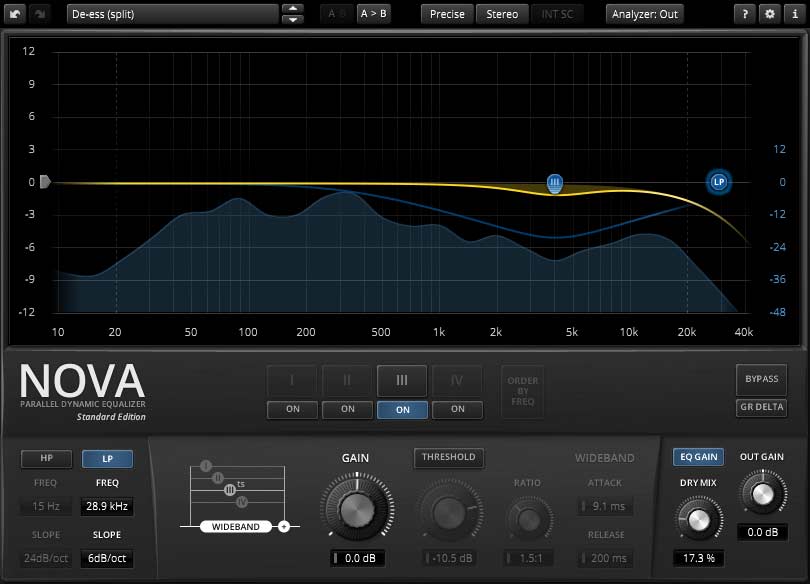Open the help question mark icon
This screenshot has width=810, height=584.
(745, 14)
